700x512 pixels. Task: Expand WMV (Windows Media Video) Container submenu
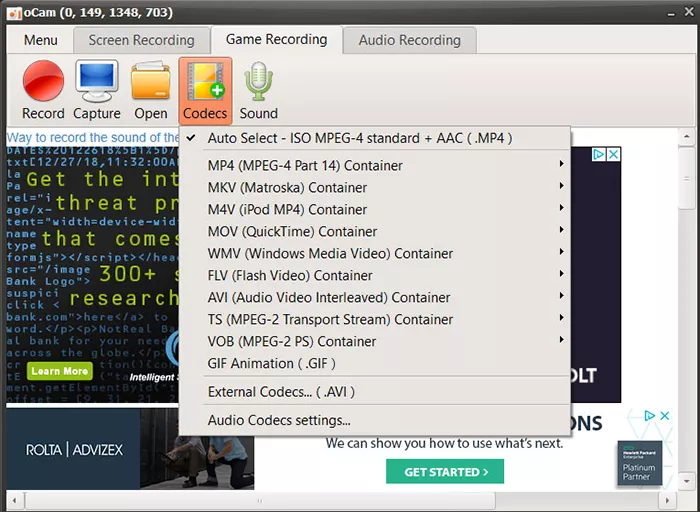[x=375, y=254]
